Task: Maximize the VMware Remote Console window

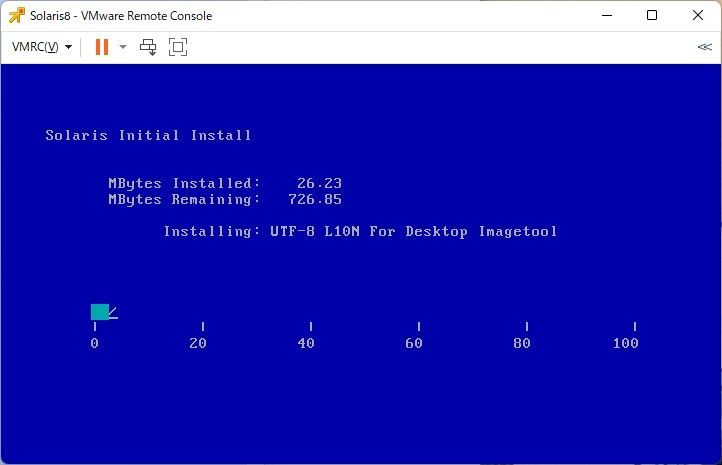Action: pos(652,15)
